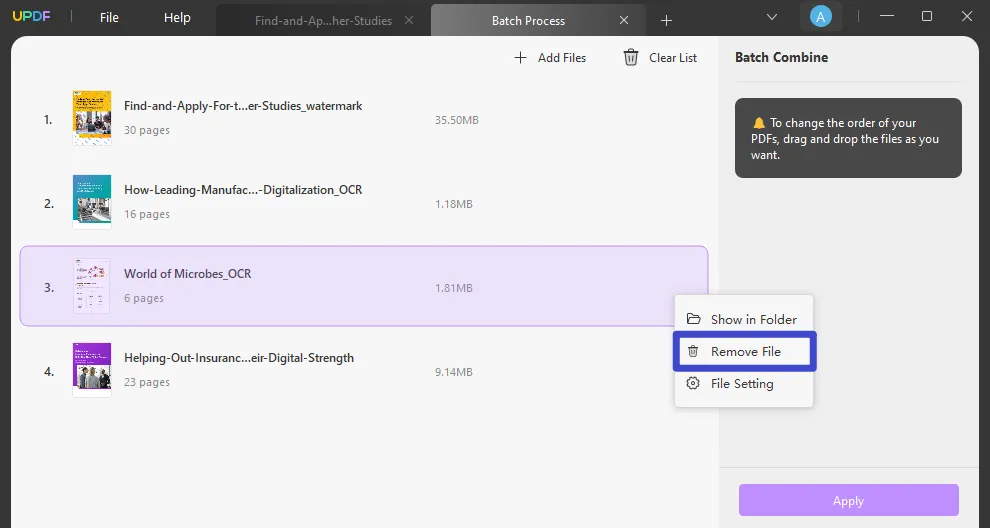Expand the tab list dropdown arrow
Image resolution: width=990 pixels, height=528 pixels.
[772, 17]
